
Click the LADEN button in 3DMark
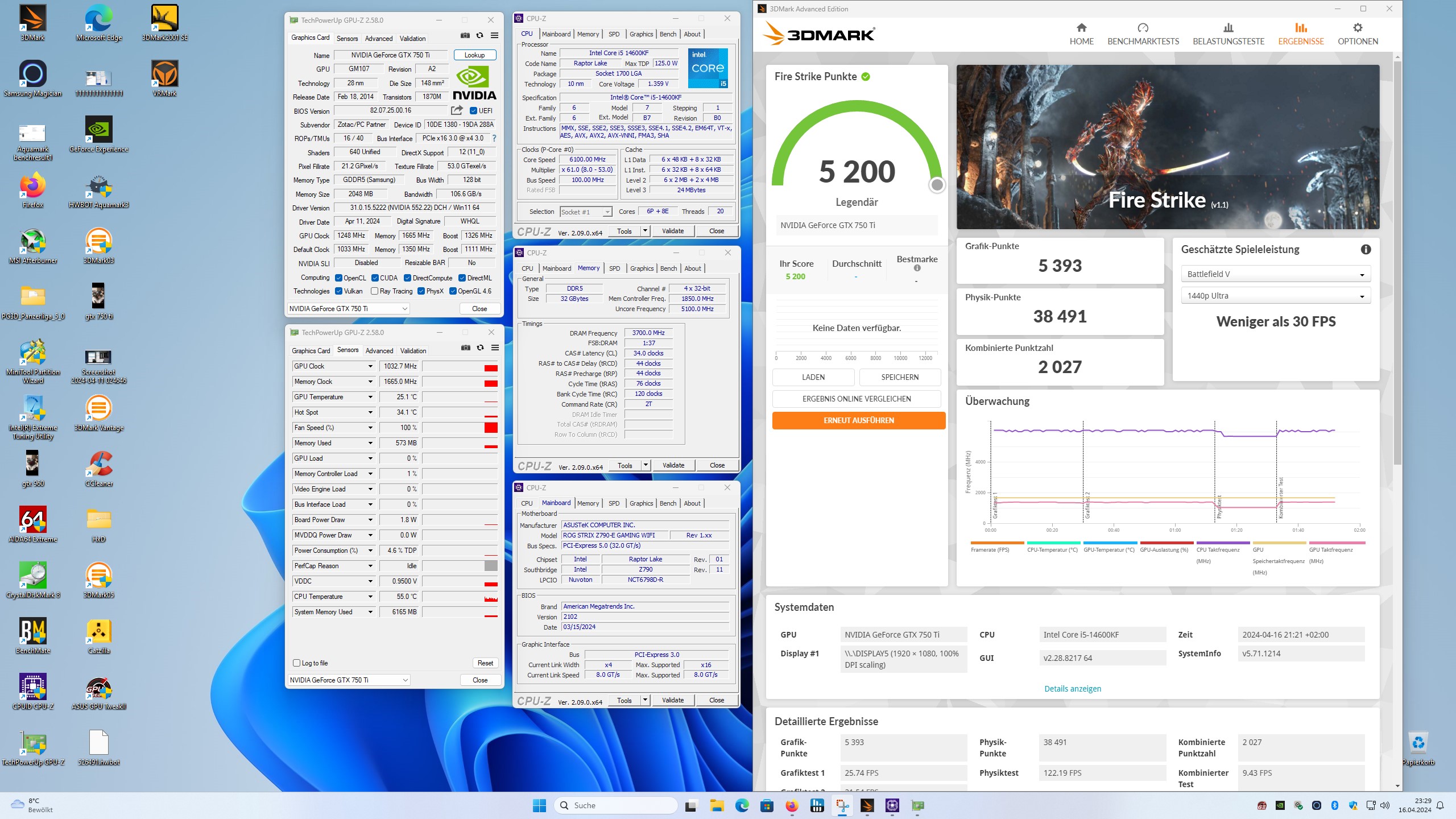click(x=813, y=377)
